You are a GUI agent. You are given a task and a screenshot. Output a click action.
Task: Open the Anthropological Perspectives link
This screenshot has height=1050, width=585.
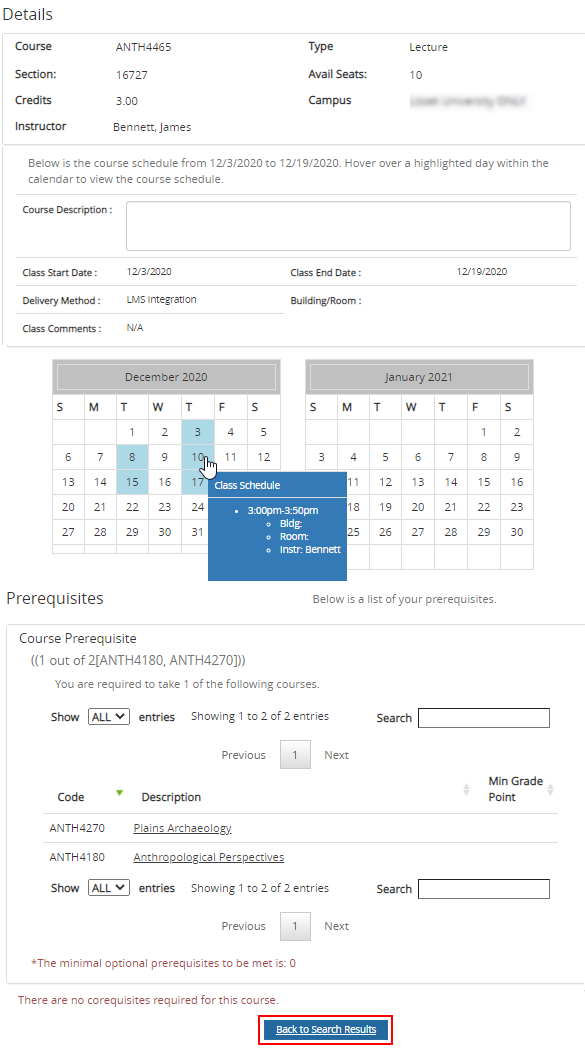pyautogui.click(x=208, y=857)
